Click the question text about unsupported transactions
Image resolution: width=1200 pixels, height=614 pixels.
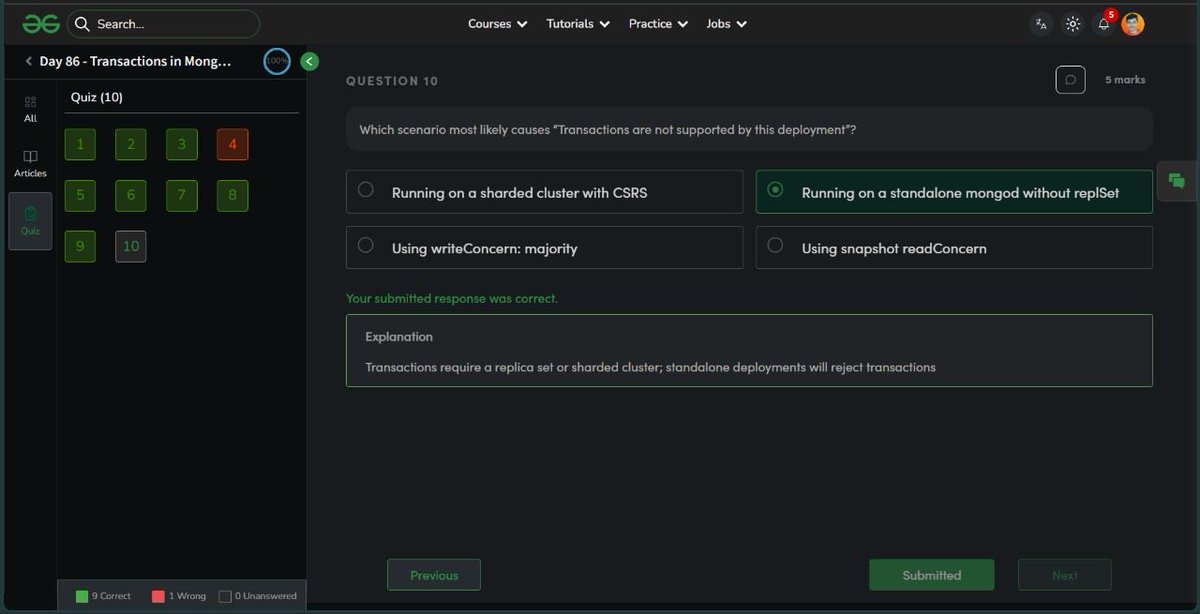coord(607,130)
